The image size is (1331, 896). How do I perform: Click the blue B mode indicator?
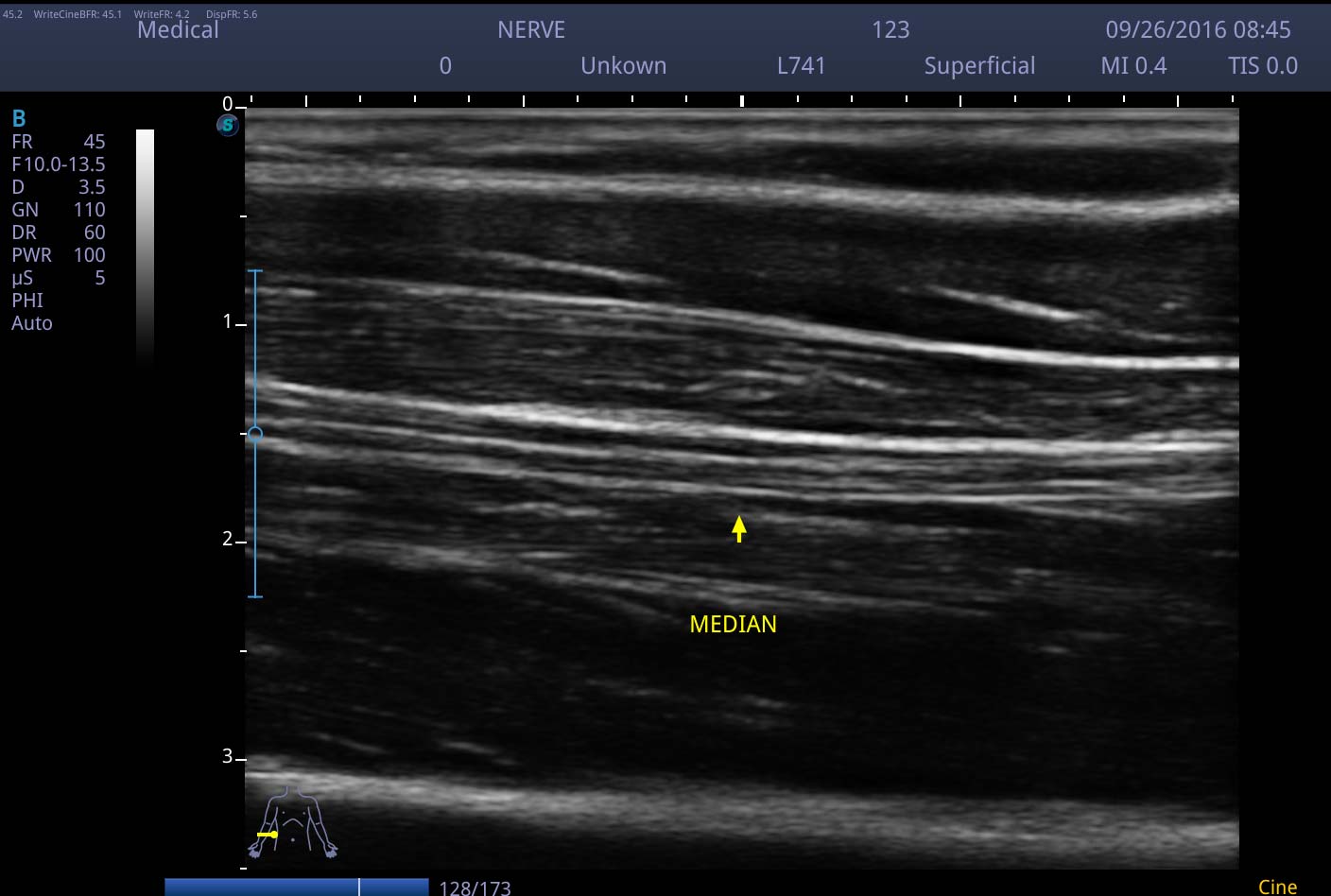tap(19, 118)
